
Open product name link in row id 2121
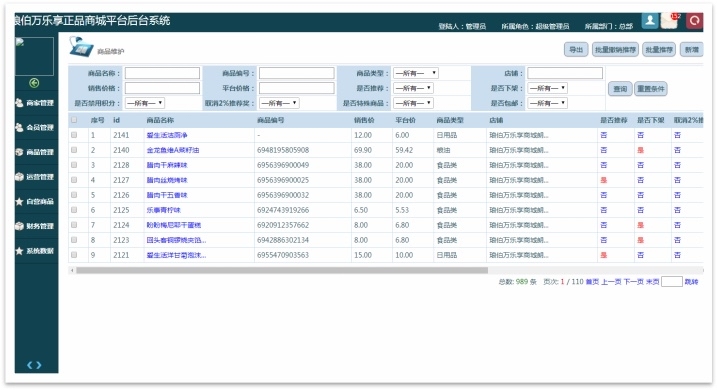pyautogui.click(x=176, y=255)
